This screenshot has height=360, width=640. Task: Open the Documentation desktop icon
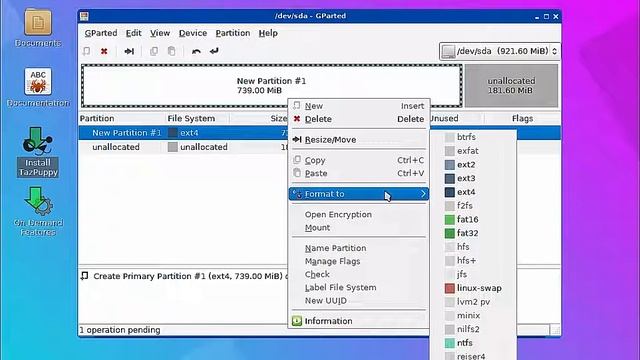[38, 87]
